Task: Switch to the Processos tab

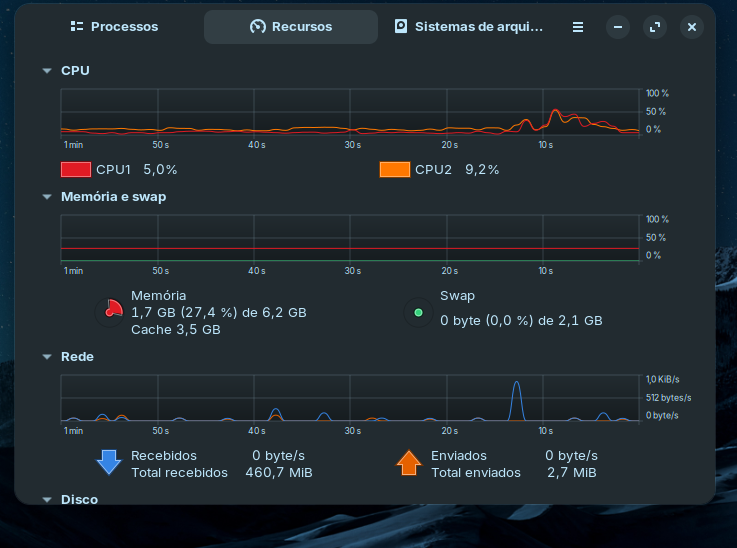Action: tap(114, 27)
